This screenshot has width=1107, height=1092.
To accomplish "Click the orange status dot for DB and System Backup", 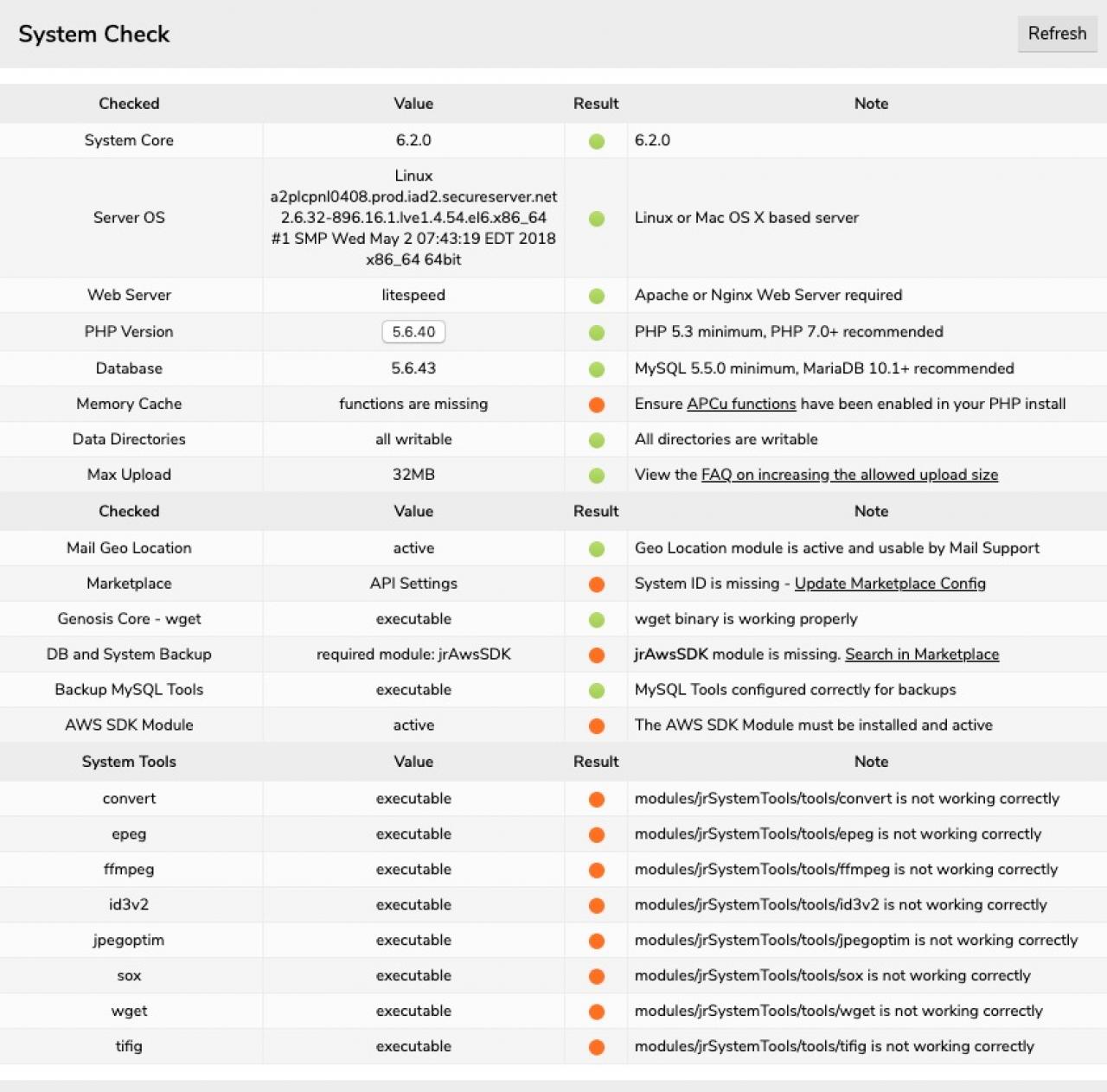I will pyautogui.click(x=597, y=655).
